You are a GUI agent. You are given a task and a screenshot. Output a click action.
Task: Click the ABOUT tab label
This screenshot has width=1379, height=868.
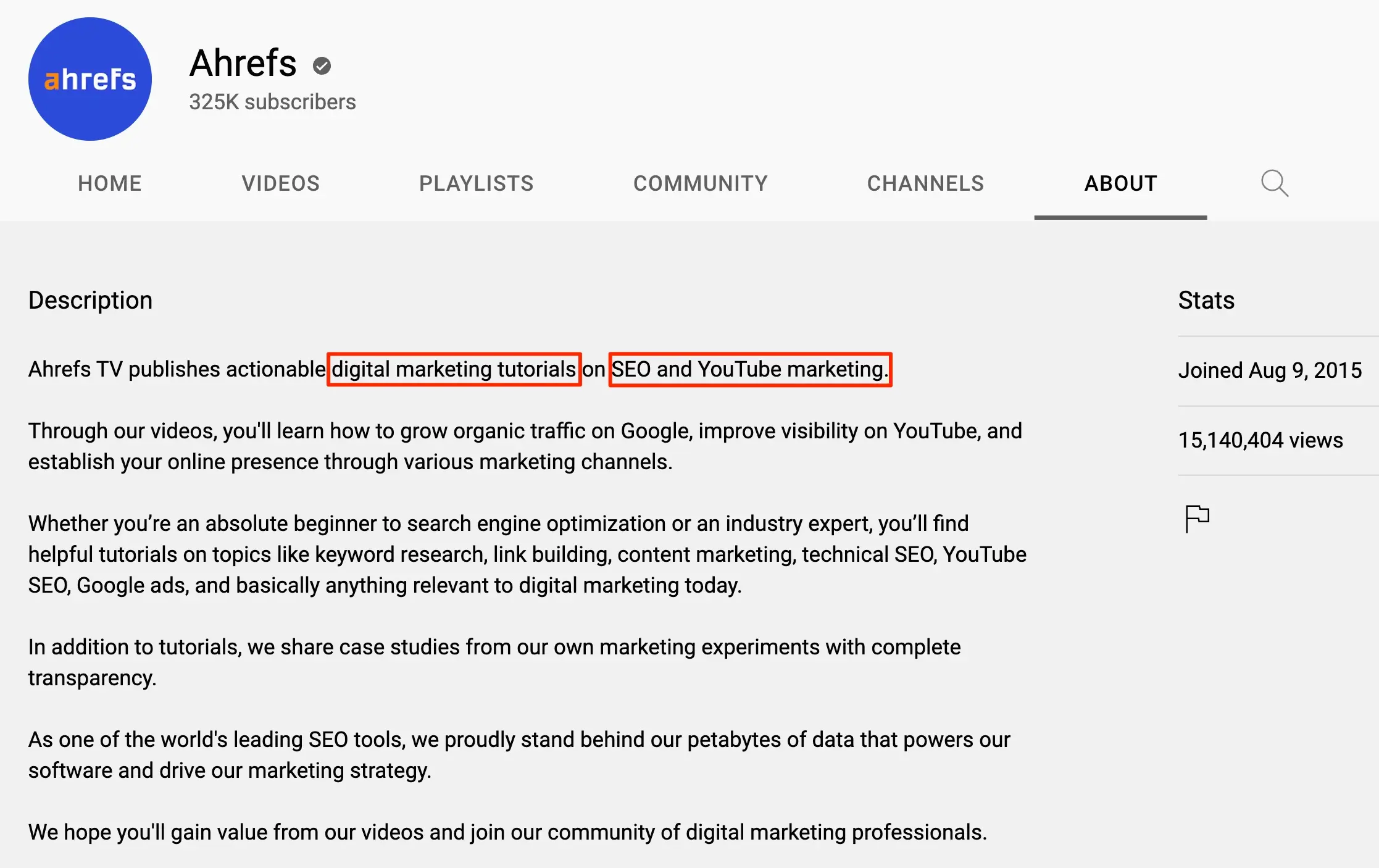click(x=1120, y=183)
